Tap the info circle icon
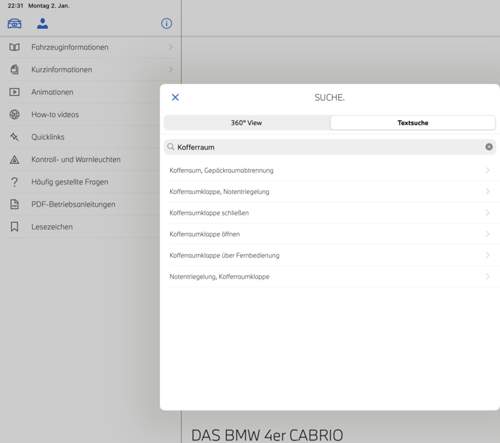 tap(166, 23)
